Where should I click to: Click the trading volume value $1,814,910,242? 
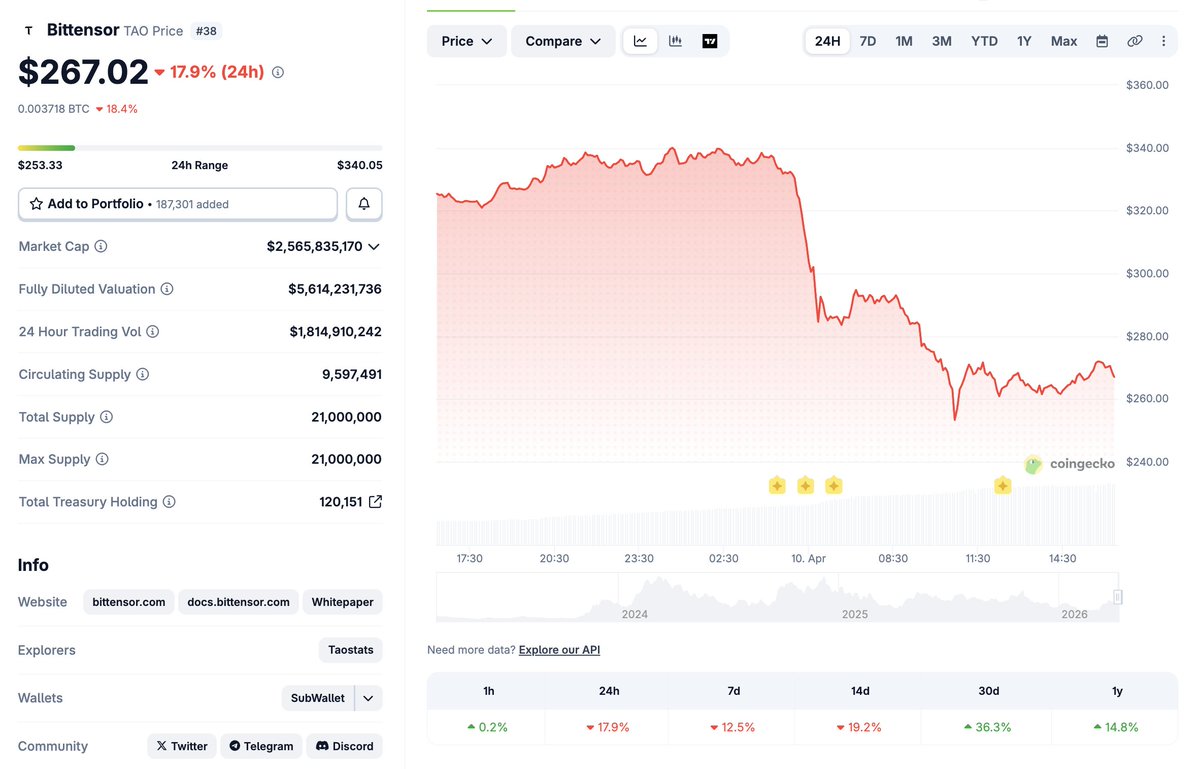(336, 332)
